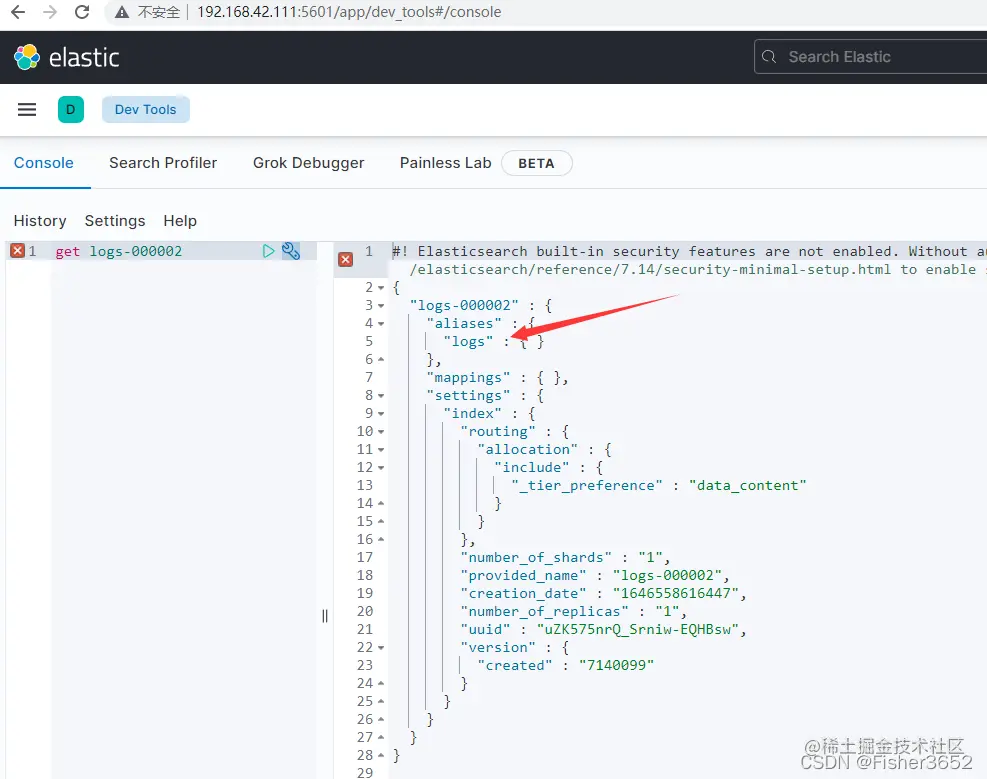Run request with green play icon
Screen dimensions: 987x779
click(269, 251)
